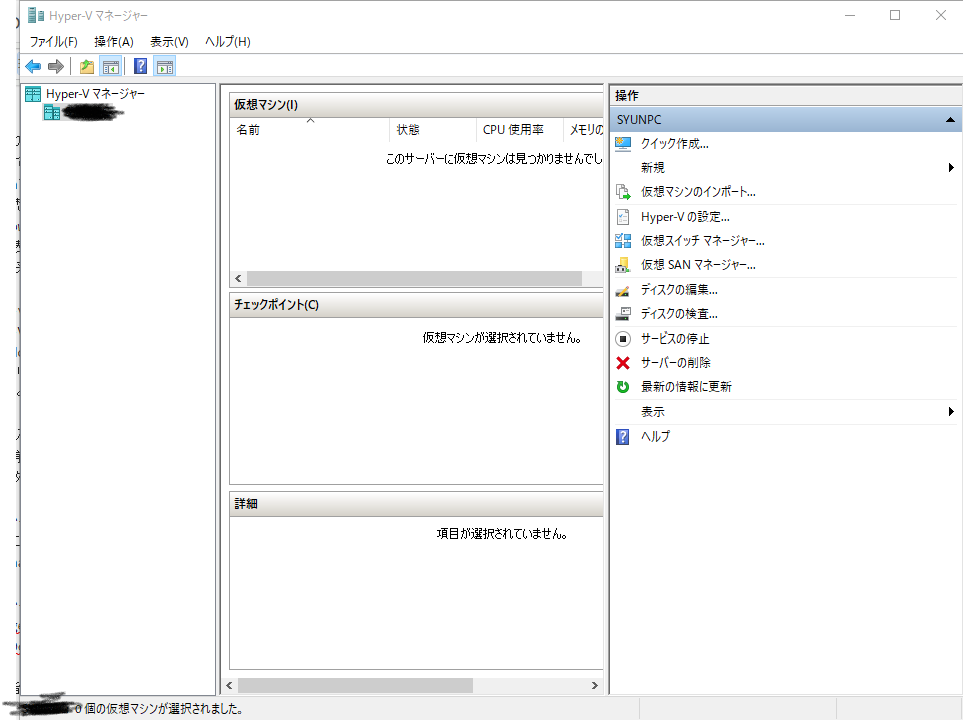Select サービスの停止 action

click(675, 338)
